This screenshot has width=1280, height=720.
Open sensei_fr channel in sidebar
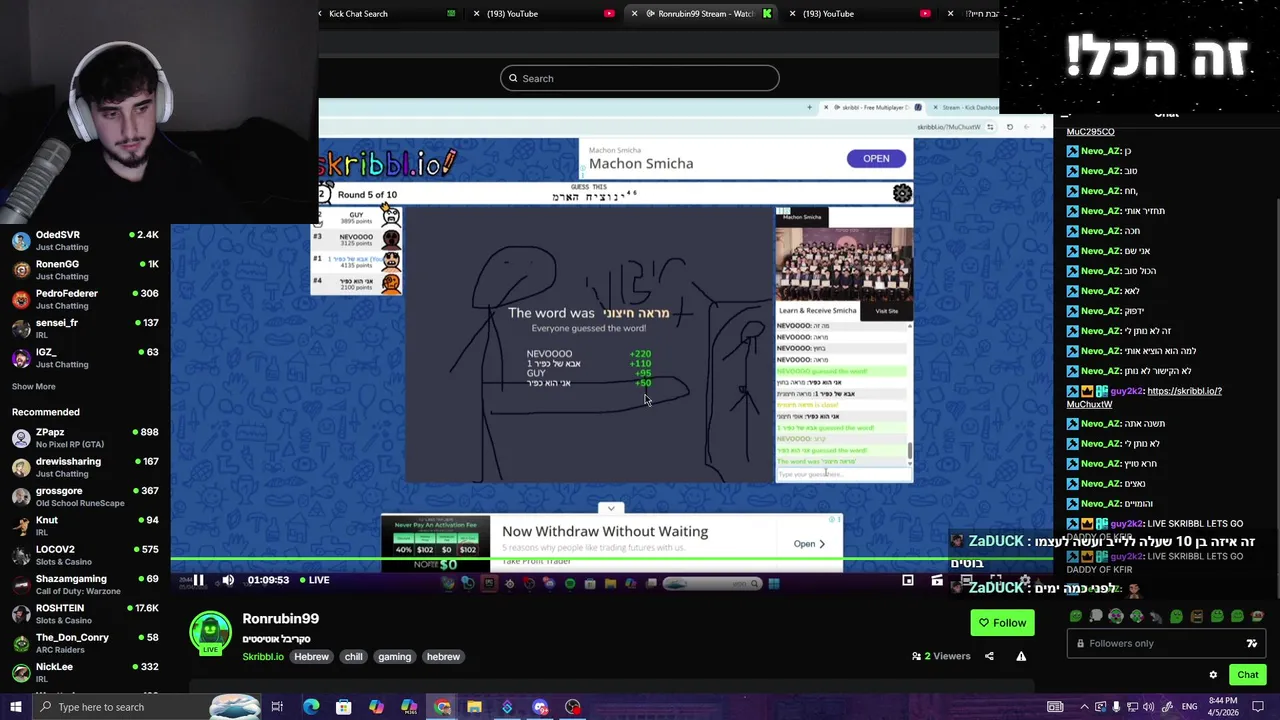click(x=85, y=328)
